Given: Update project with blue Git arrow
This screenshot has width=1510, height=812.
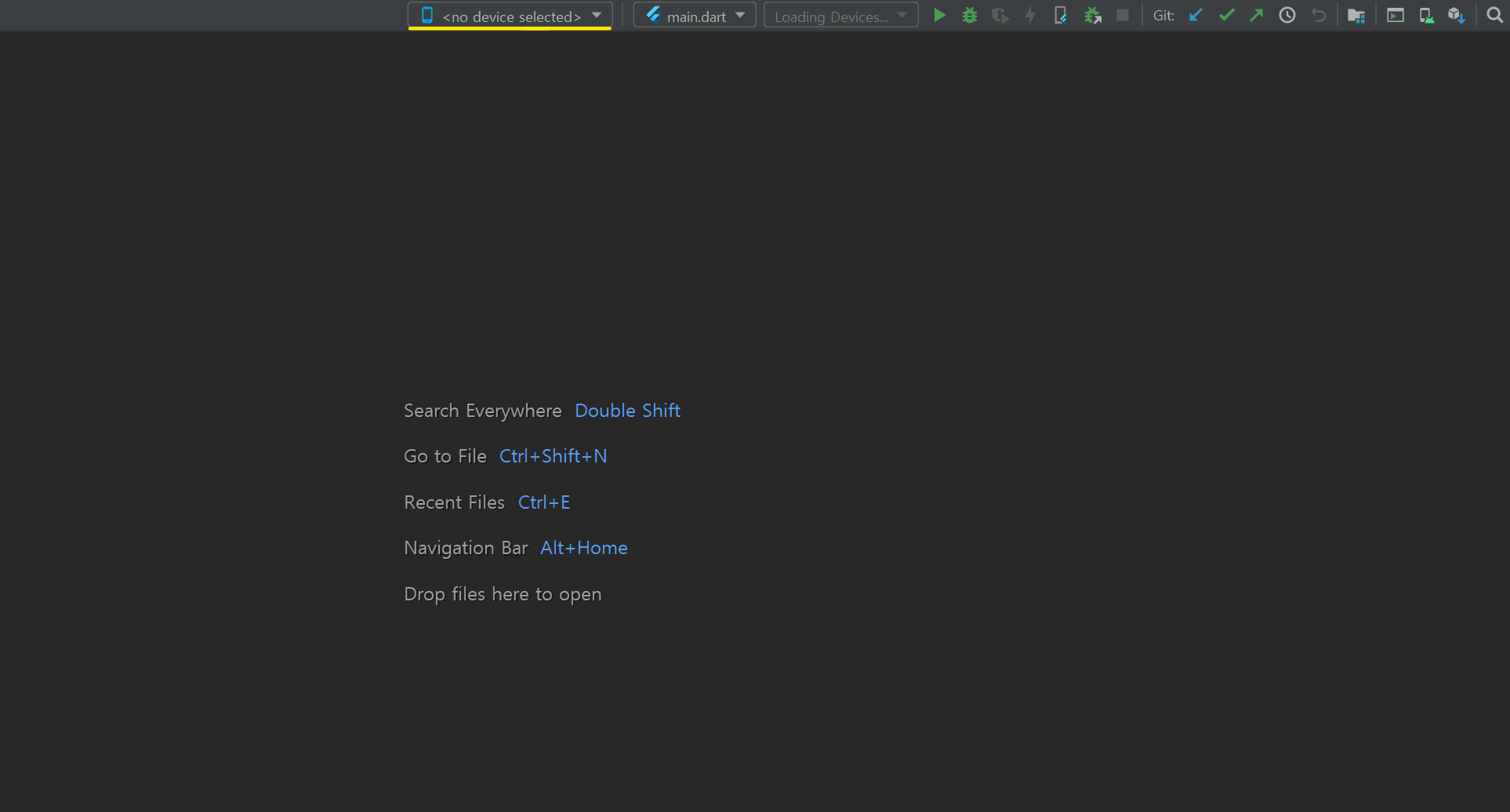Looking at the screenshot, I should pyautogui.click(x=1196, y=15).
